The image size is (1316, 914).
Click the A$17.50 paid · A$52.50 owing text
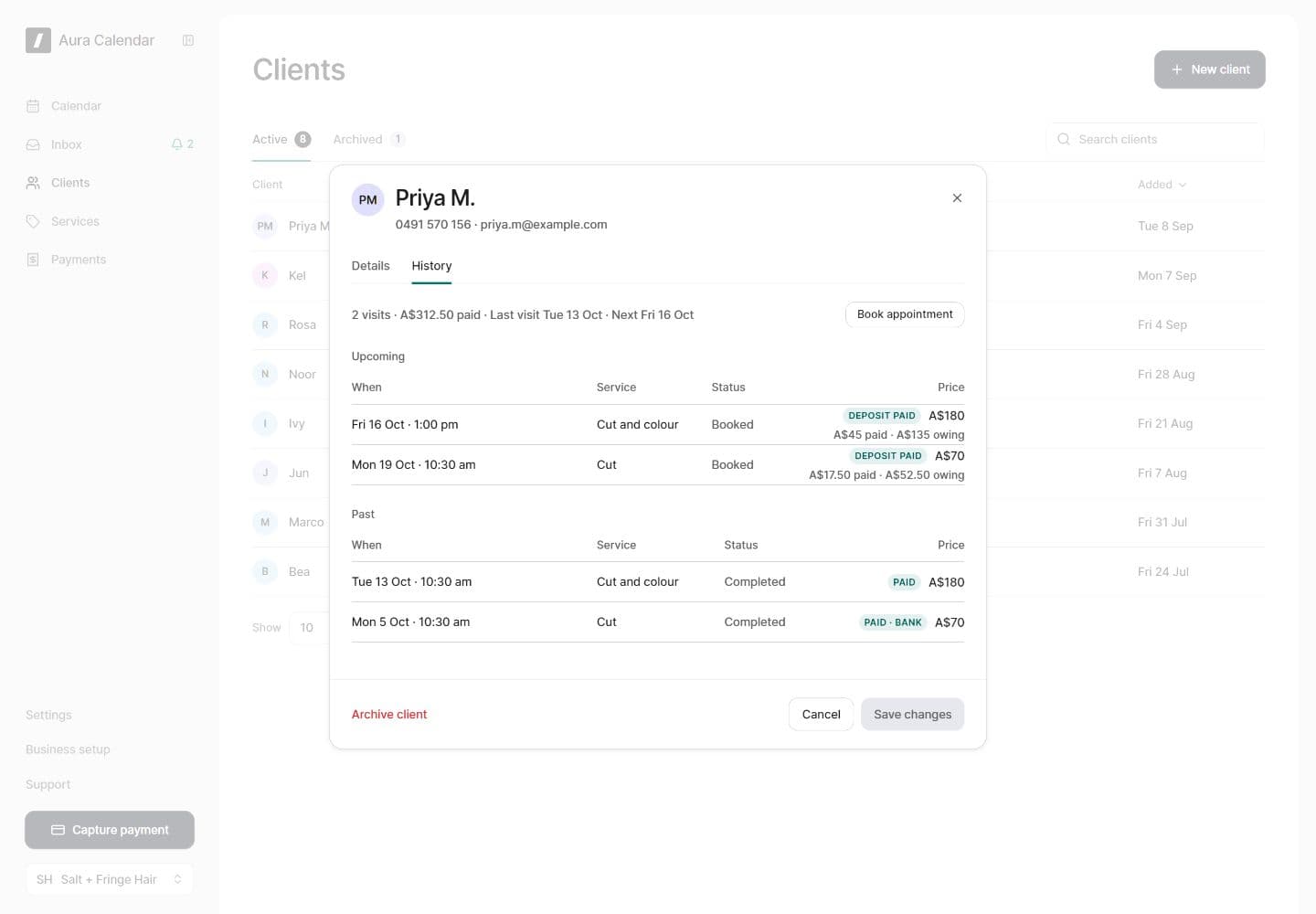click(886, 475)
